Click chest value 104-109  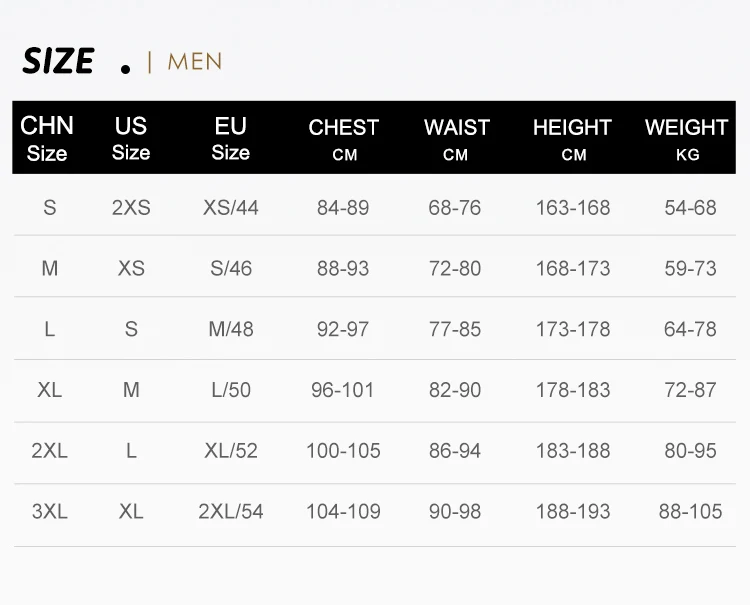(343, 511)
